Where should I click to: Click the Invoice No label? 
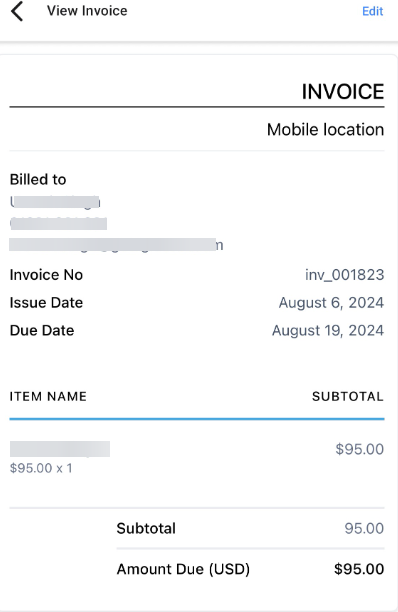point(46,275)
